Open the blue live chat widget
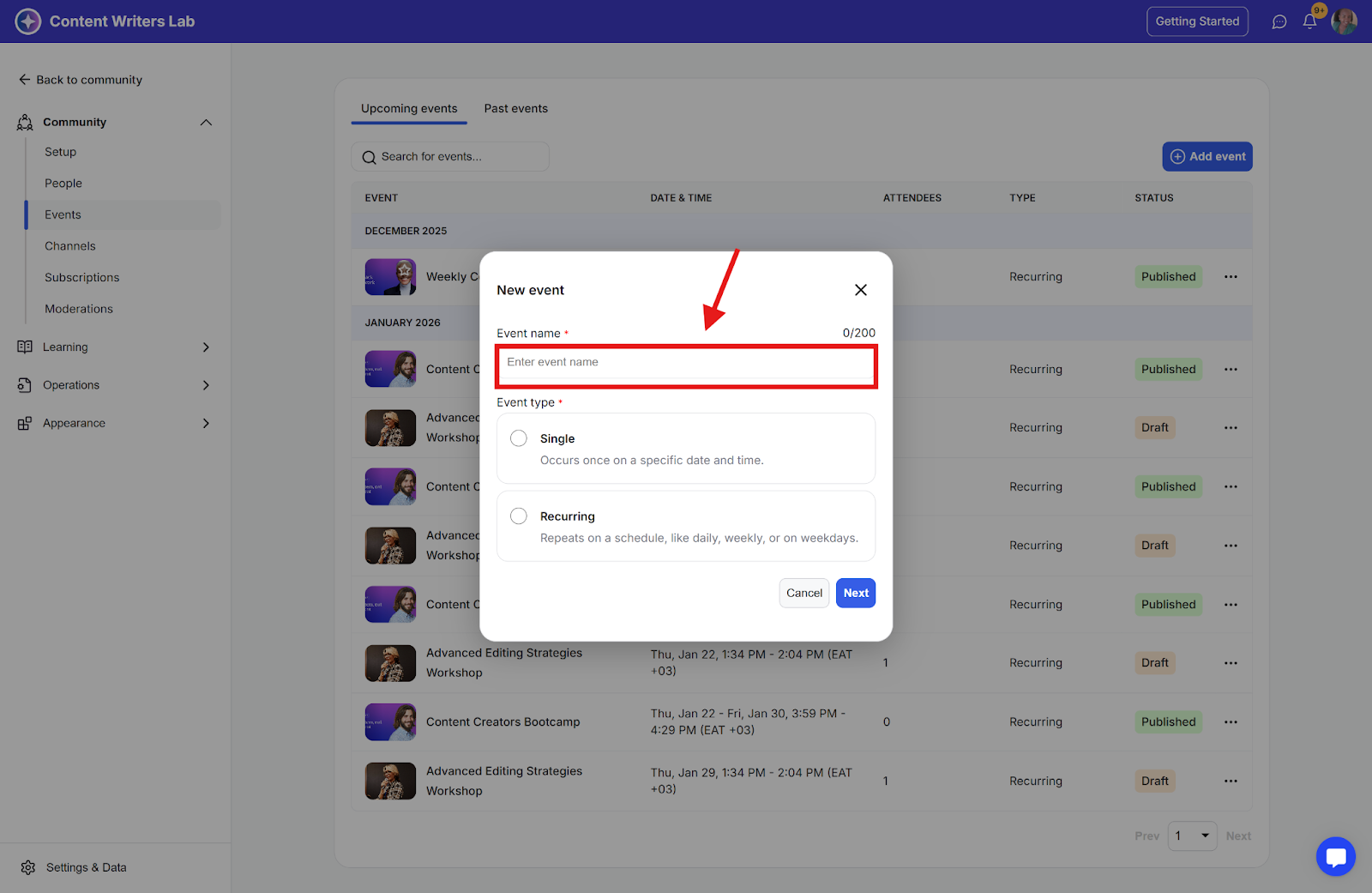The image size is (1372, 893). click(x=1335, y=856)
